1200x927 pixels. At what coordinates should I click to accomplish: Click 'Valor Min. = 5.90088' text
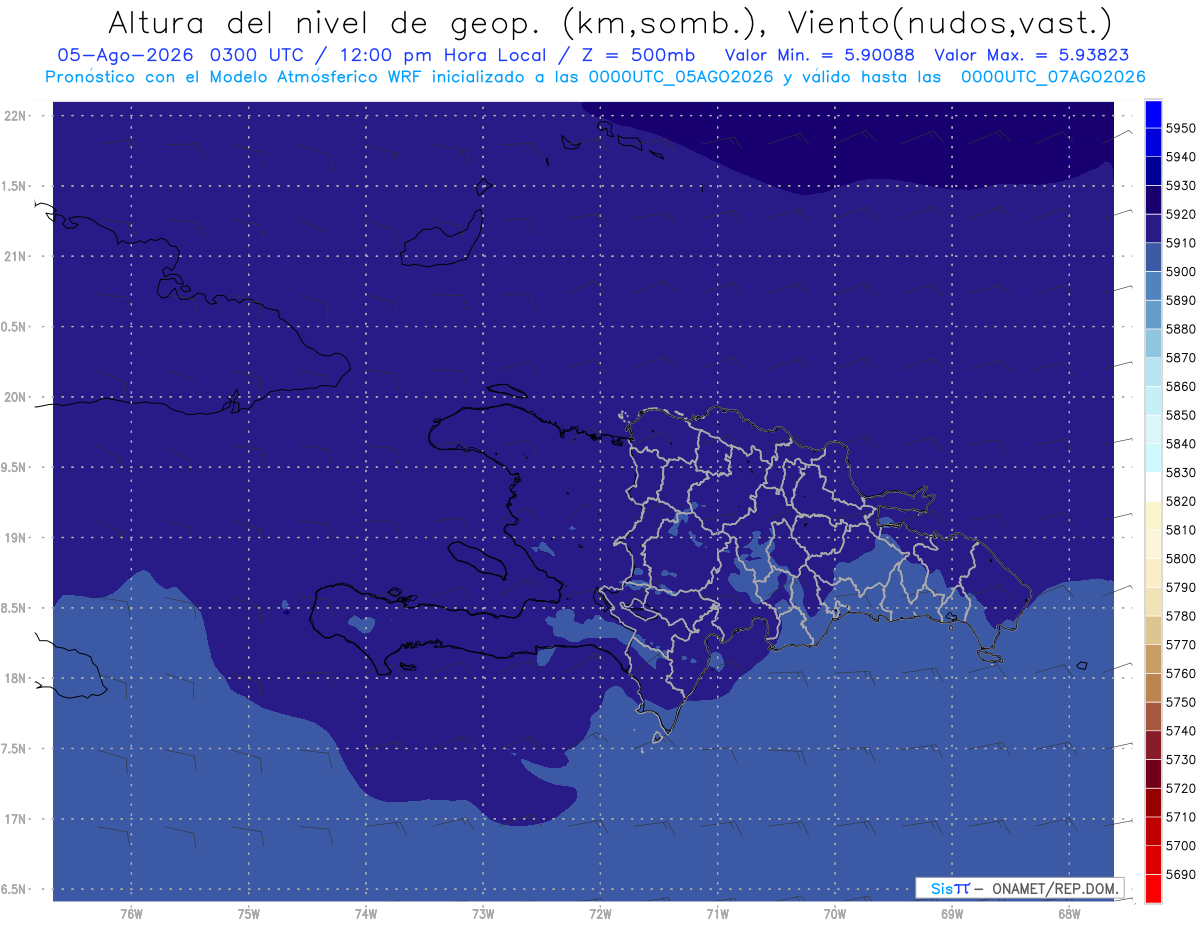[x=819, y=55]
